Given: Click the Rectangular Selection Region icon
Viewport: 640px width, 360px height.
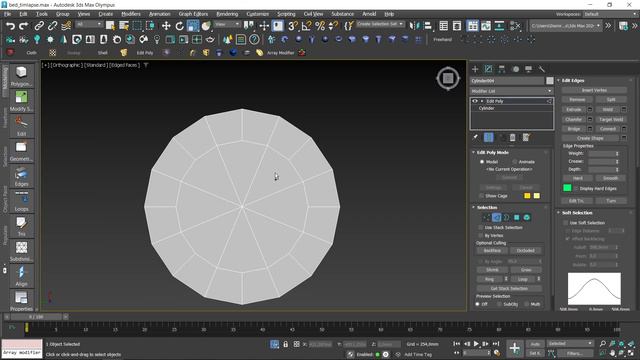Looking at the screenshot, I should tap(137, 26).
